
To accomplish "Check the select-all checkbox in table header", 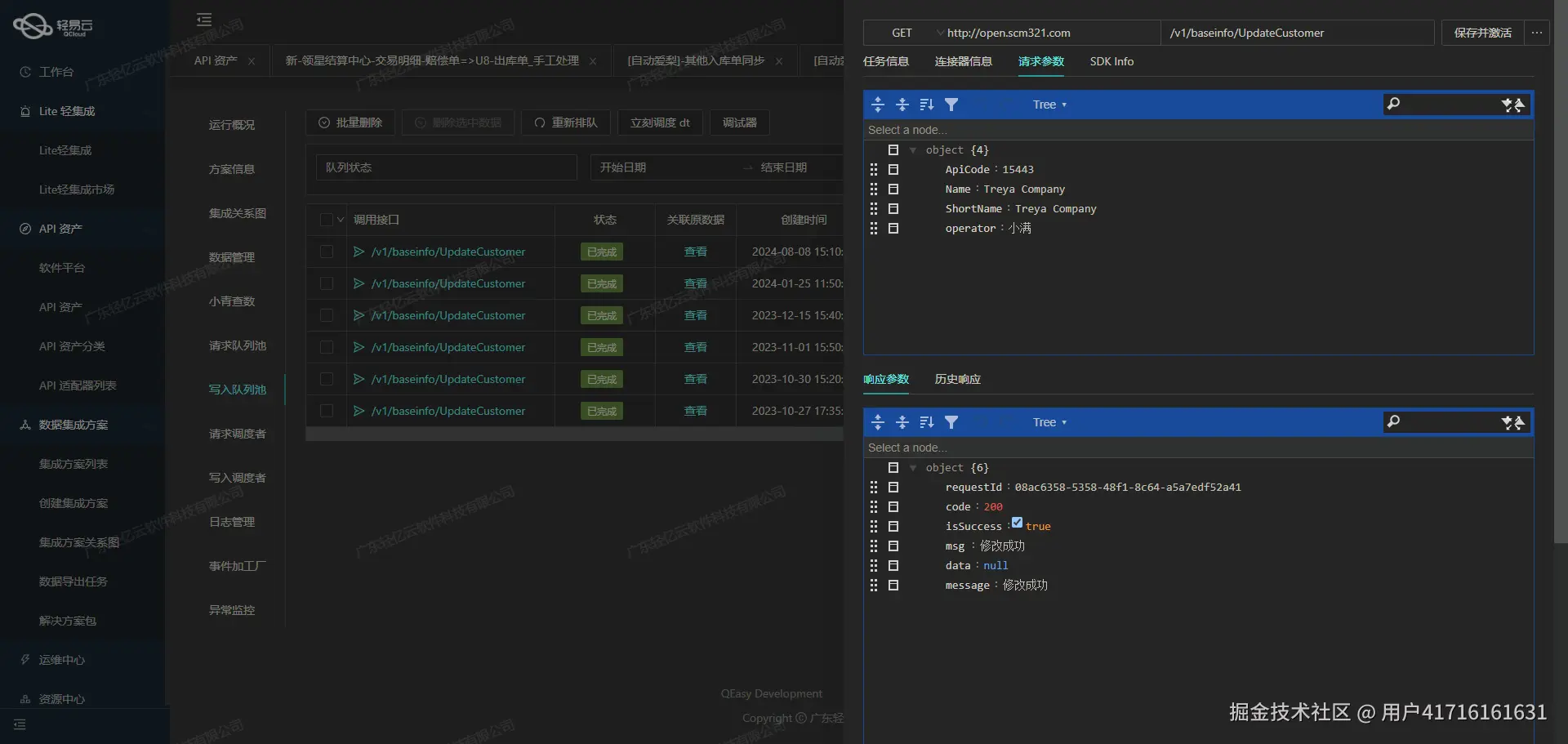I will tap(327, 220).
